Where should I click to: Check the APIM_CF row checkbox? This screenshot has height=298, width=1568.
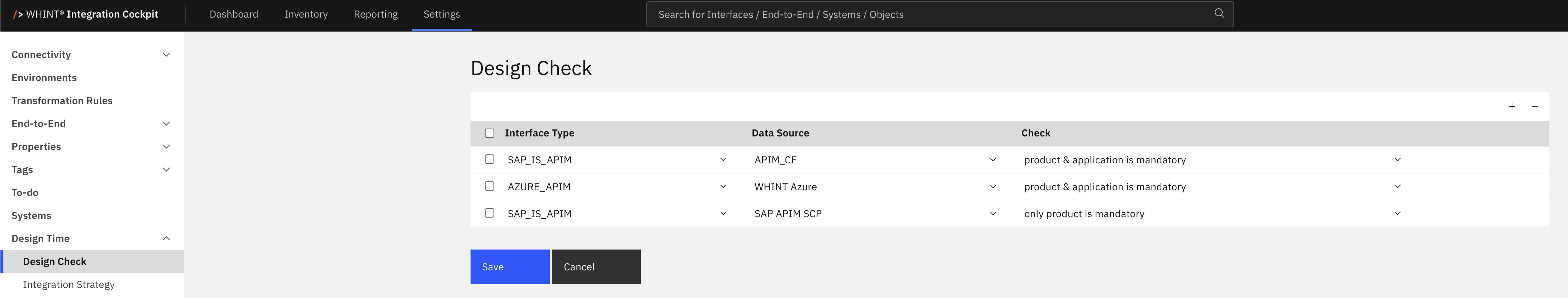click(490, 159)
